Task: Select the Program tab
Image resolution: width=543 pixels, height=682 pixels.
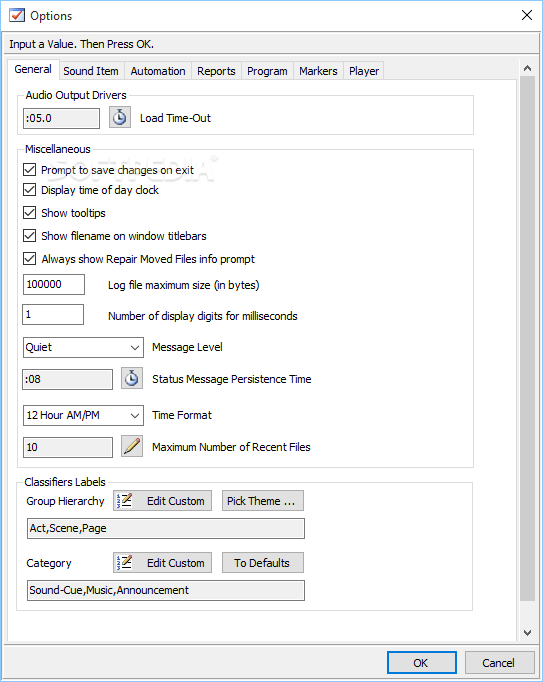Action: pyautogui.click(x=267, y=71)
